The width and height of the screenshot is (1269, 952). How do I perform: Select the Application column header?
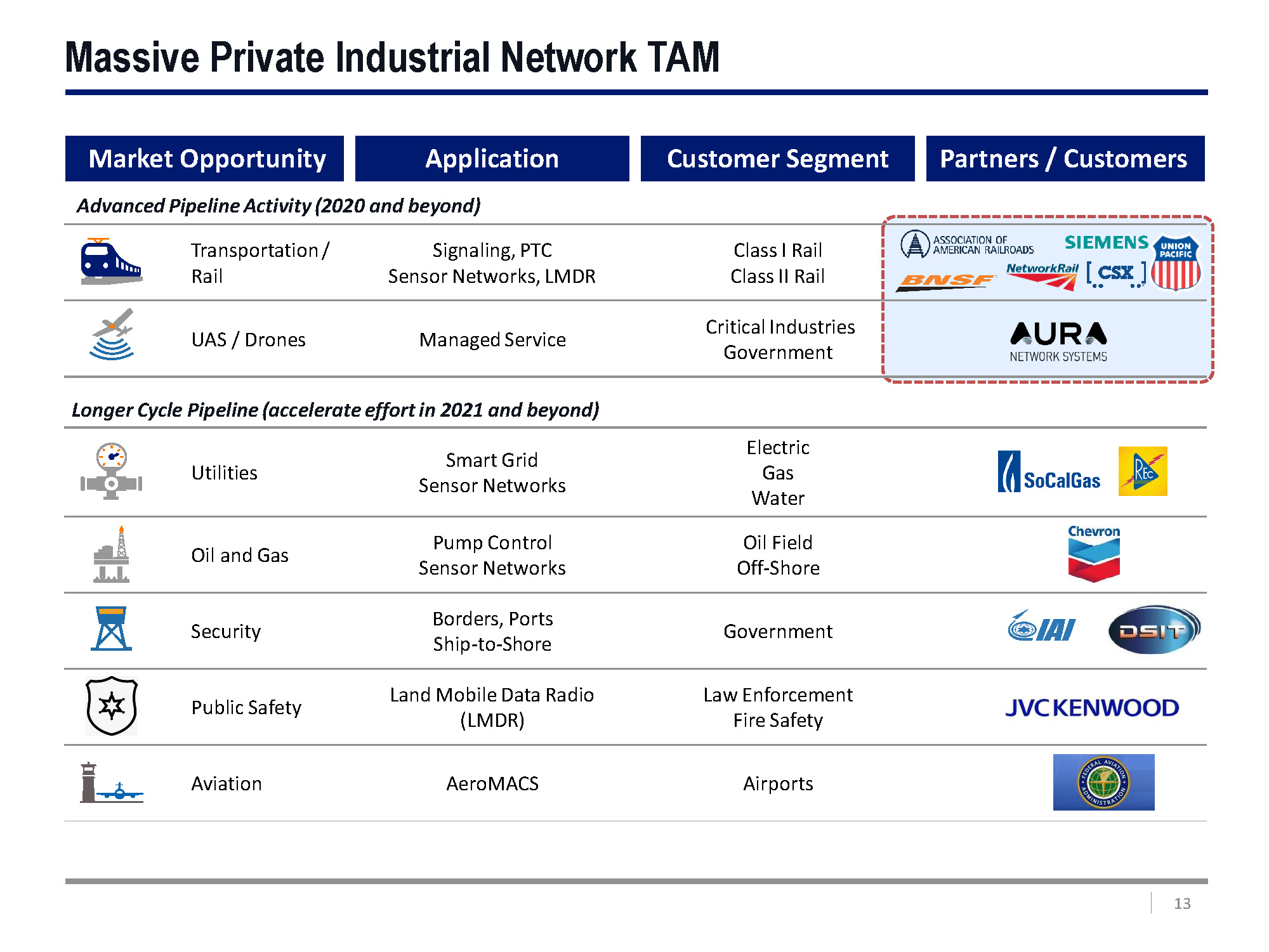tap(492, 159)
